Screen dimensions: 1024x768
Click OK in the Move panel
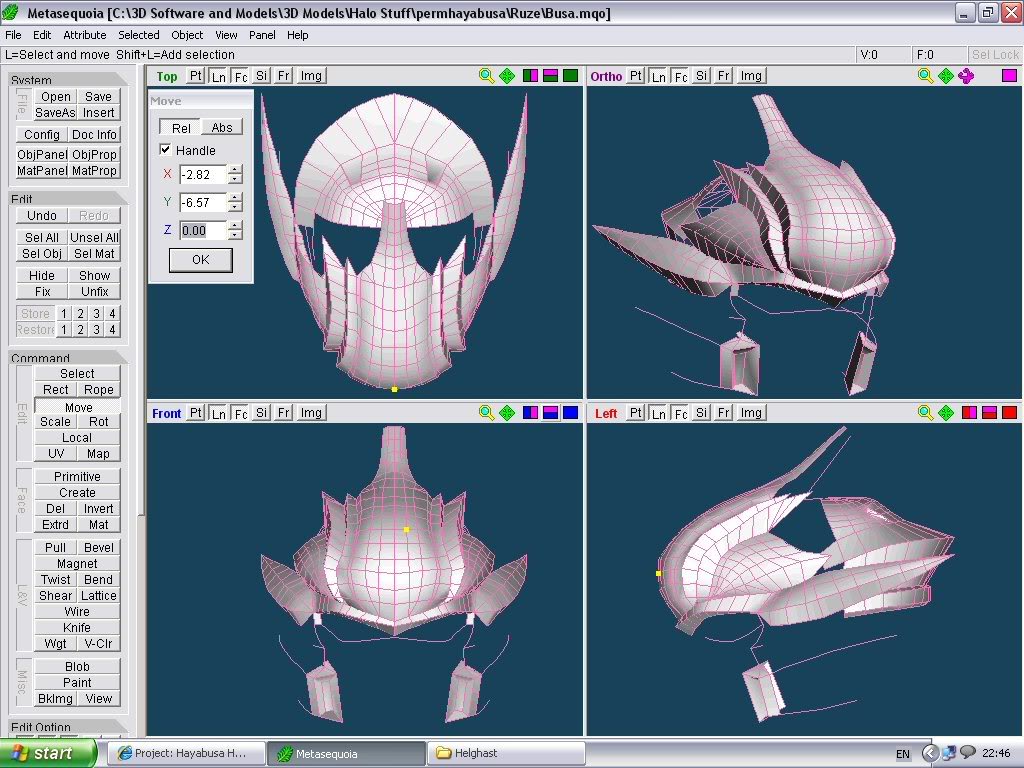[200, 260]
